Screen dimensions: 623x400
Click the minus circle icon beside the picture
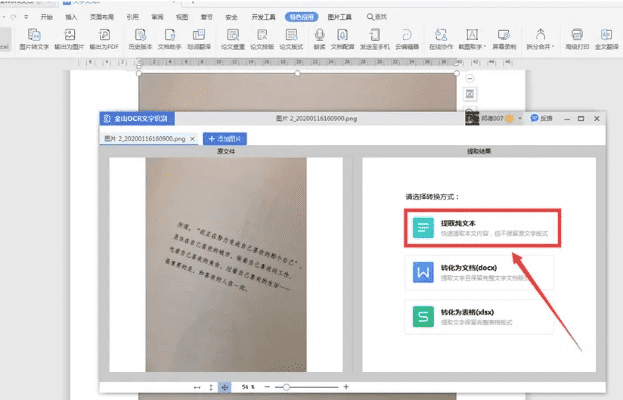[470, 78]
